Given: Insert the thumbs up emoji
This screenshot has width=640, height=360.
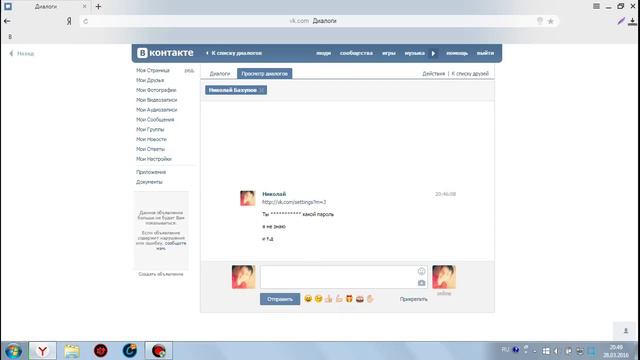Looking at the screenshot, I should coord(329,299).
